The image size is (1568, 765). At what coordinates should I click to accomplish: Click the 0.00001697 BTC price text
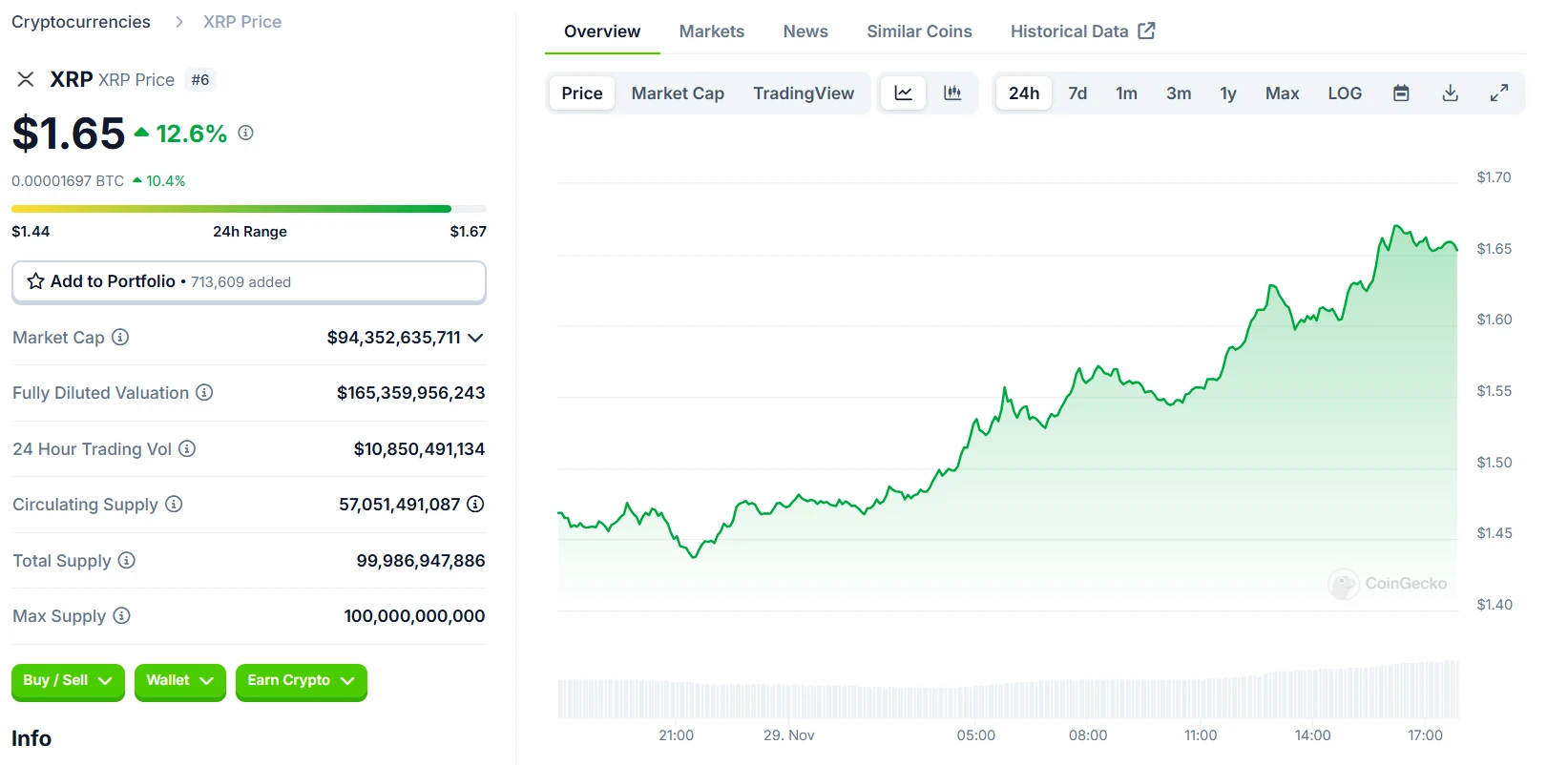point(68,181)
